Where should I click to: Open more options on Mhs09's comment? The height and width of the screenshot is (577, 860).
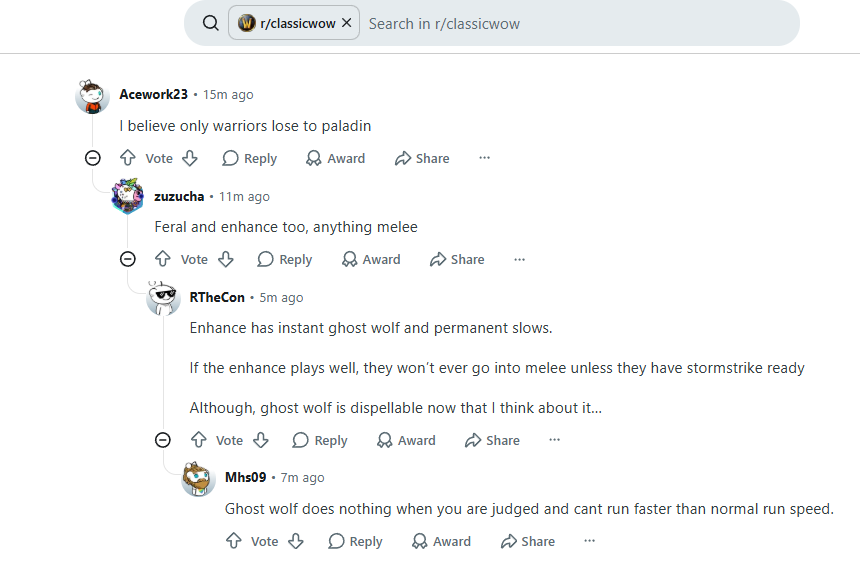(x=590, y=541)
